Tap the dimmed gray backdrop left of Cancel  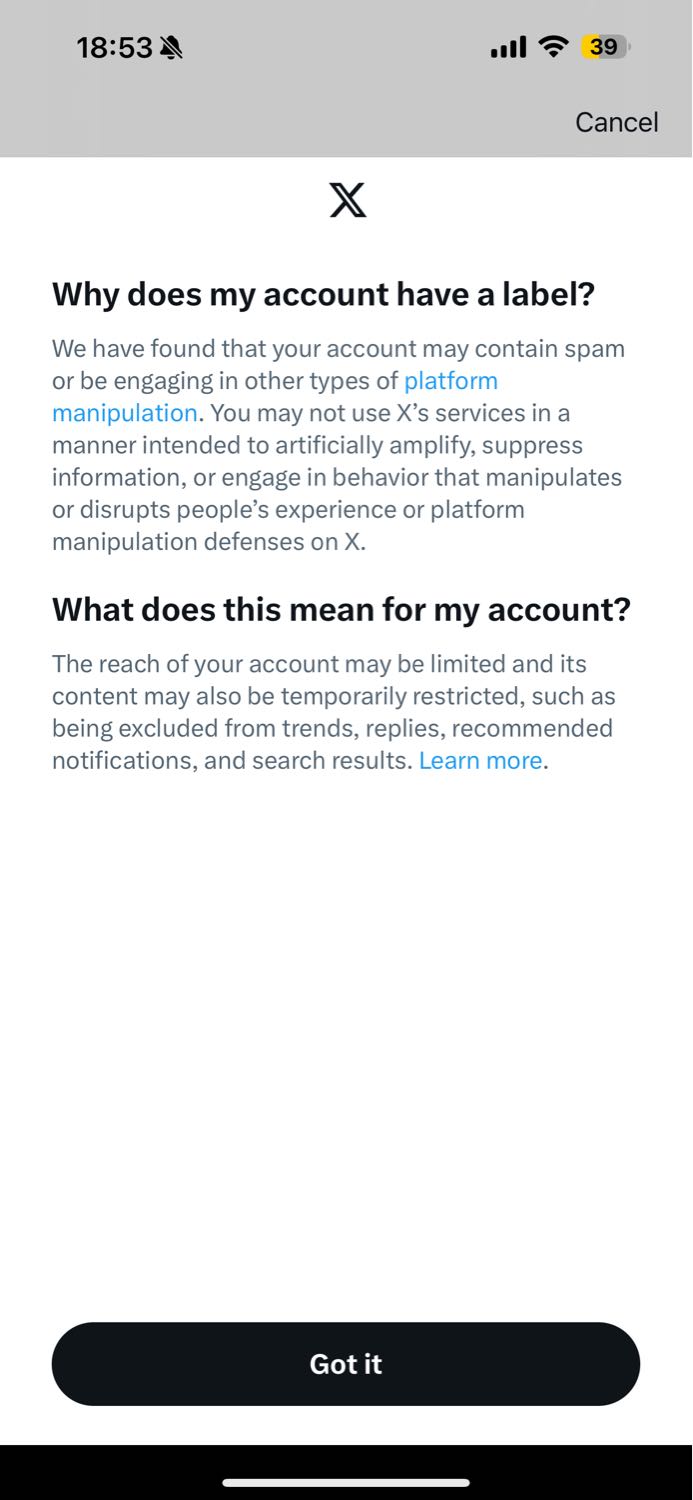tap(280, 122)
